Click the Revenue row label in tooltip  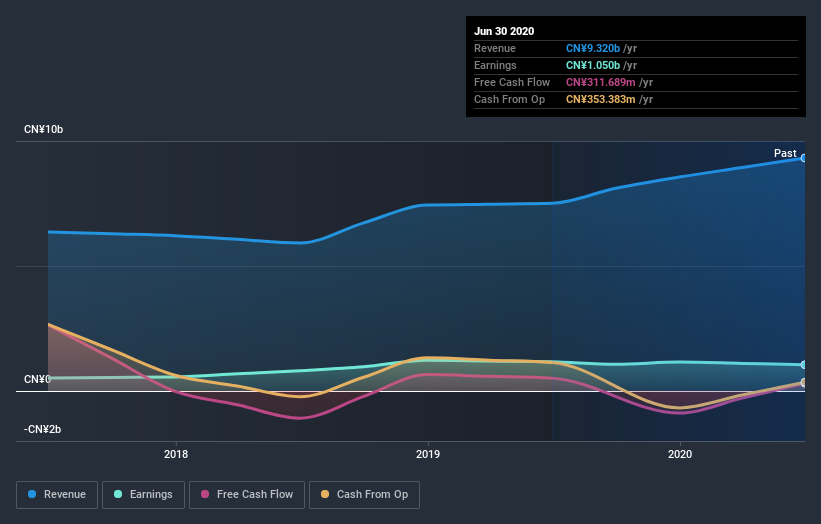pyautogui.click(x=495, y=48)
